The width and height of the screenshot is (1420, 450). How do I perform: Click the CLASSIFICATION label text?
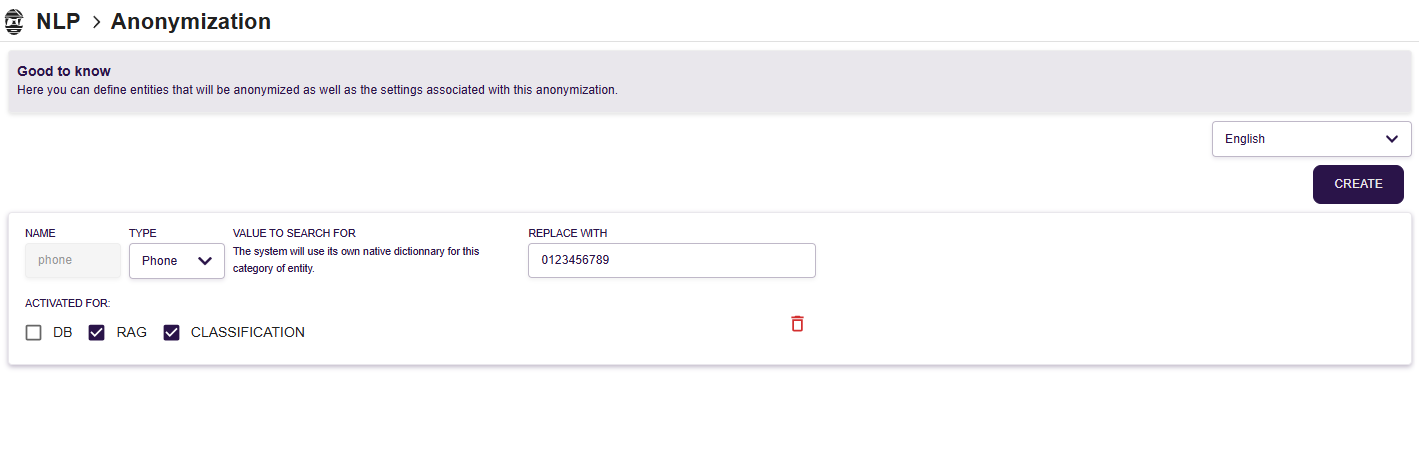pos(248,333)
